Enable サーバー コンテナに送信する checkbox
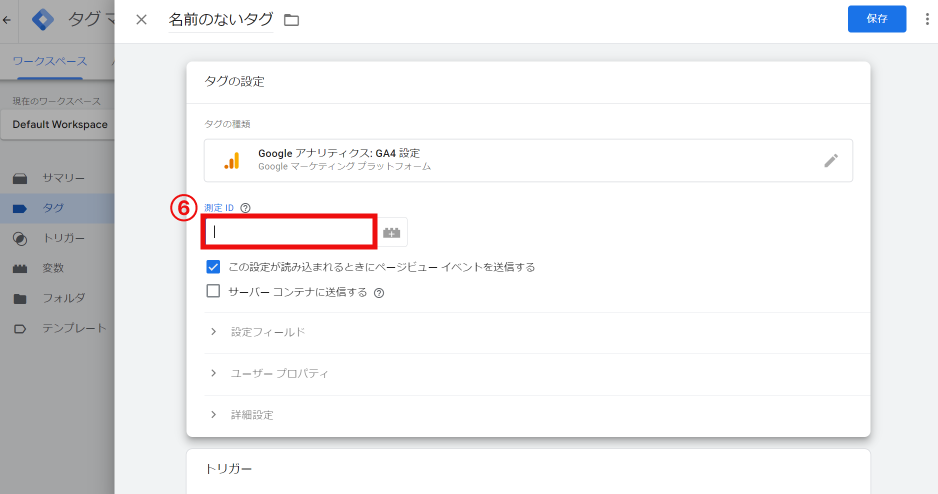The image size is (938, 494). [213, 291]
